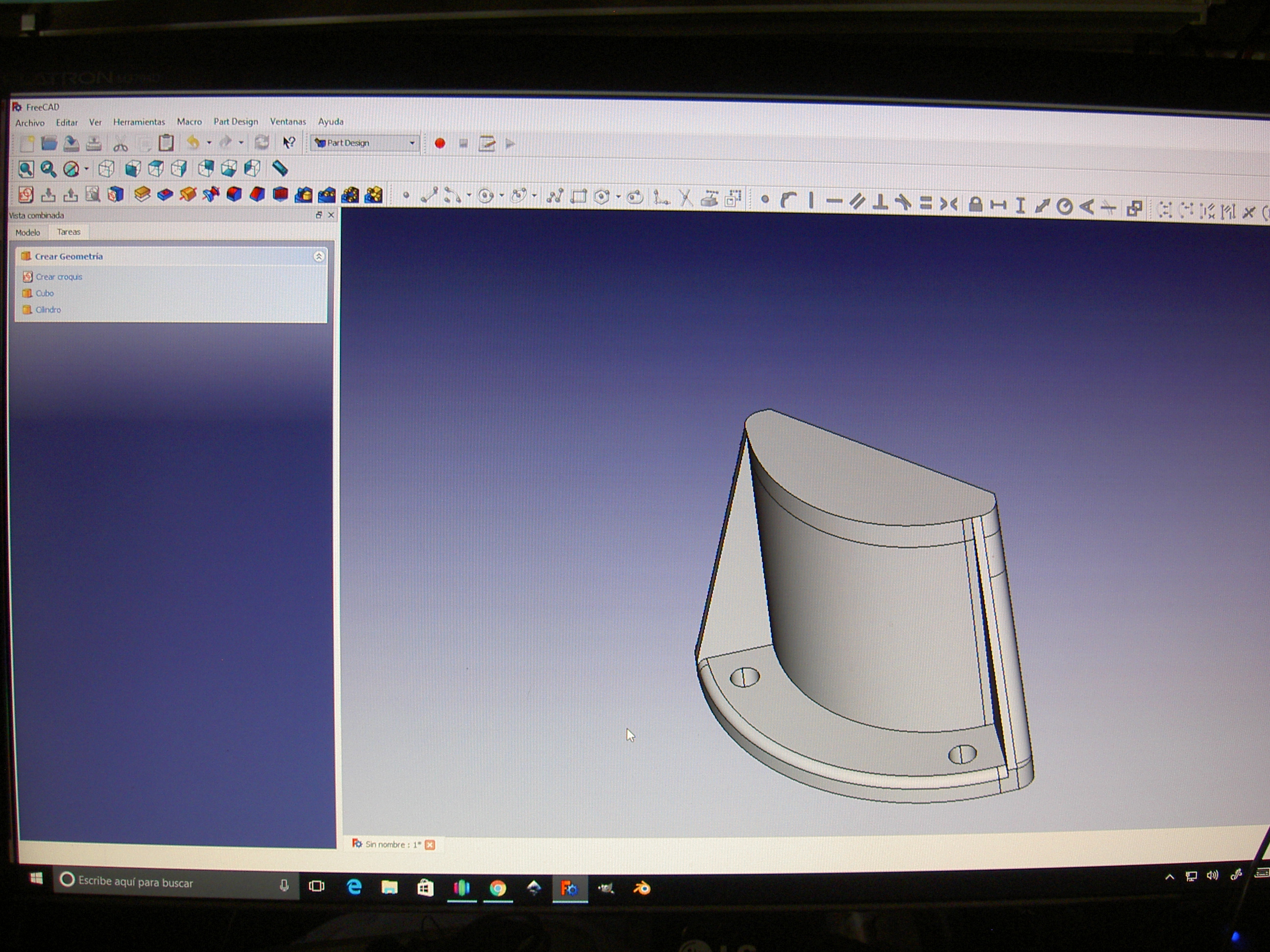
Task: Expand the undo history dropdown arrow
Action: tap(210, 143)
